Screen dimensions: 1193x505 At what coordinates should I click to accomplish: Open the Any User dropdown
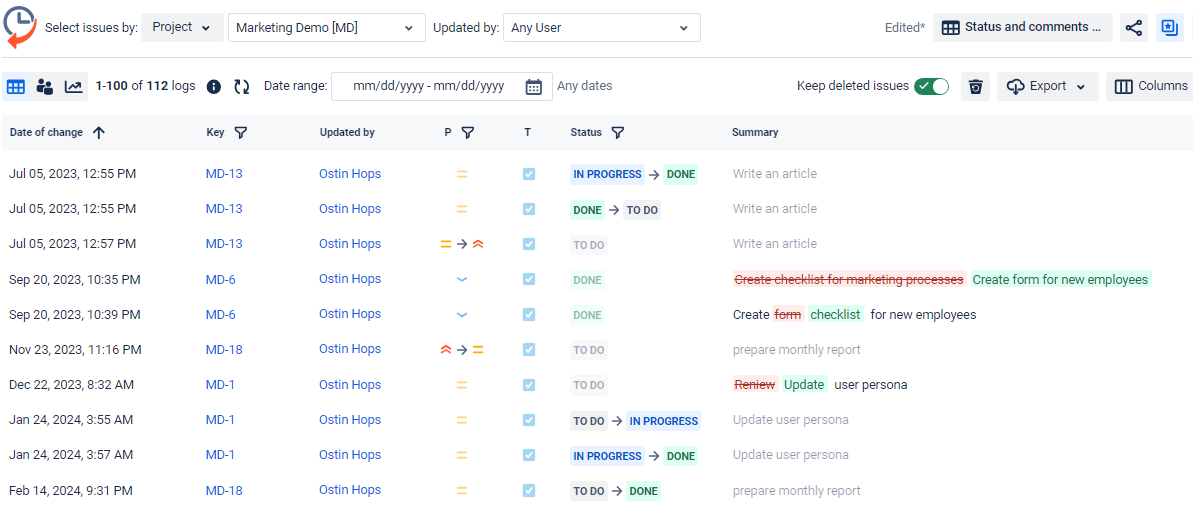601,28
